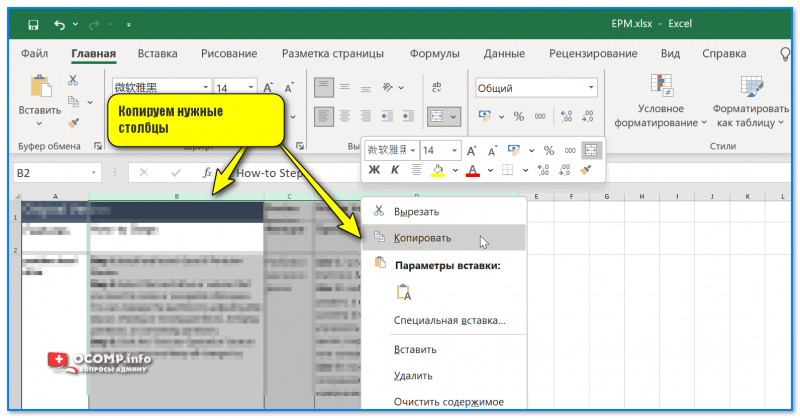This screenshot has height=418, width=800.
Task: Open the ribbon font name combo box
Action: click(x=161, y=87)
